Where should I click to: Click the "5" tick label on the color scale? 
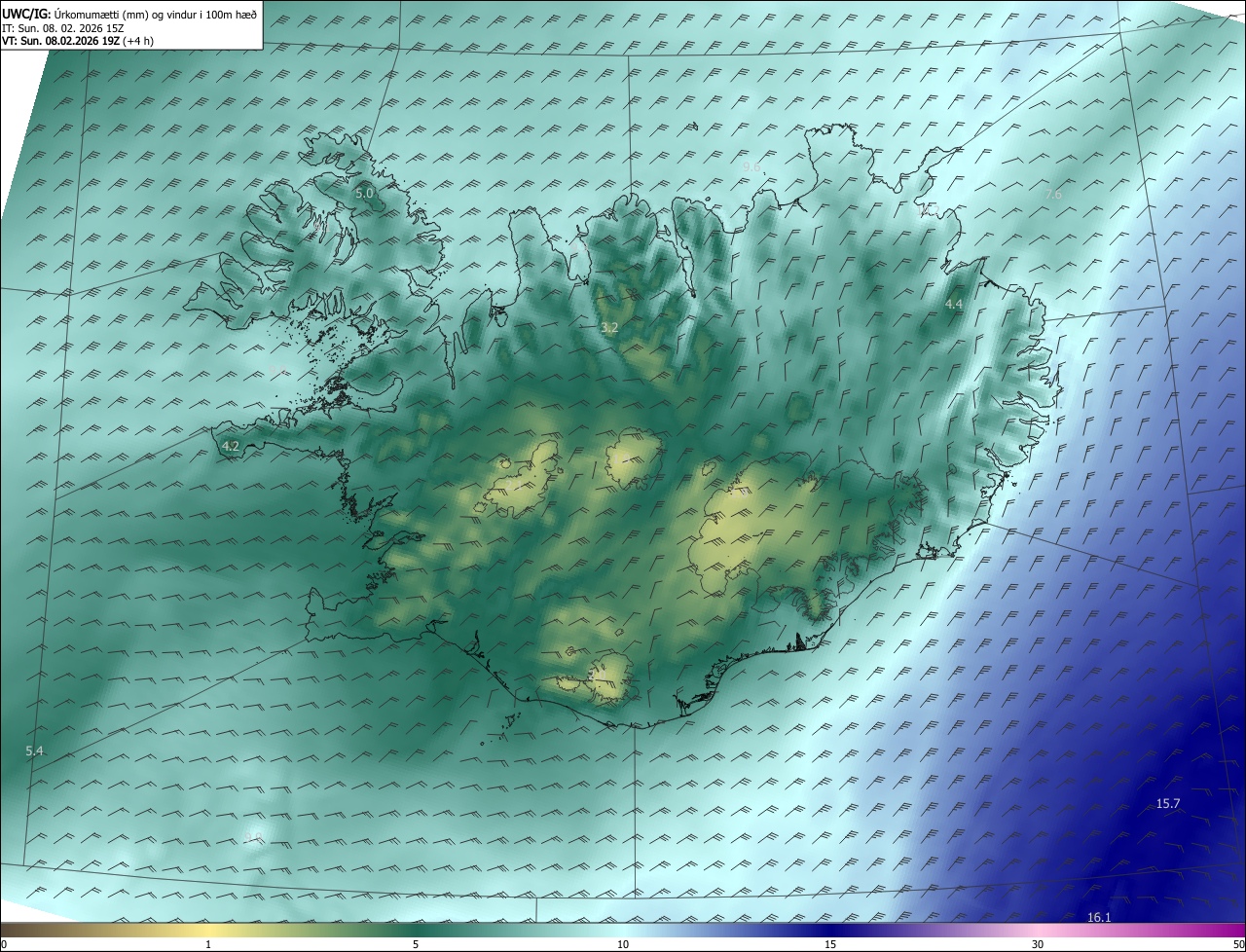click(x=416, y=944)
